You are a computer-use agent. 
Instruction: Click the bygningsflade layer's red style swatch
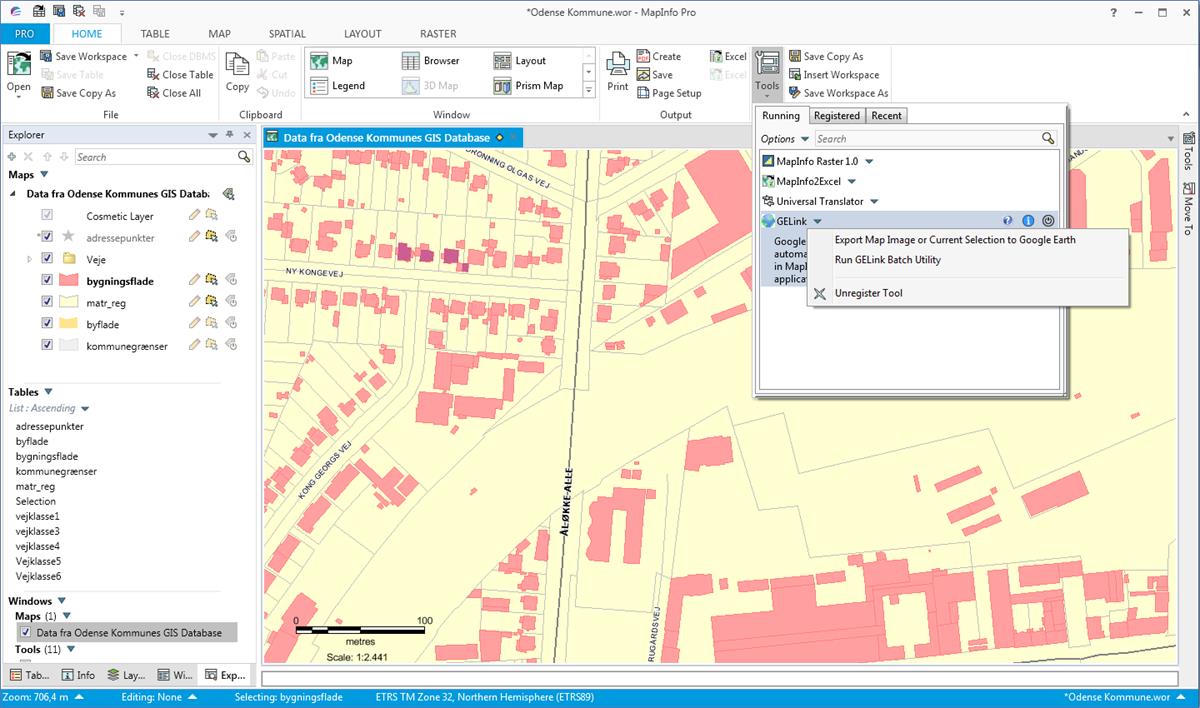pyautogui.click(x=69, y=281)
